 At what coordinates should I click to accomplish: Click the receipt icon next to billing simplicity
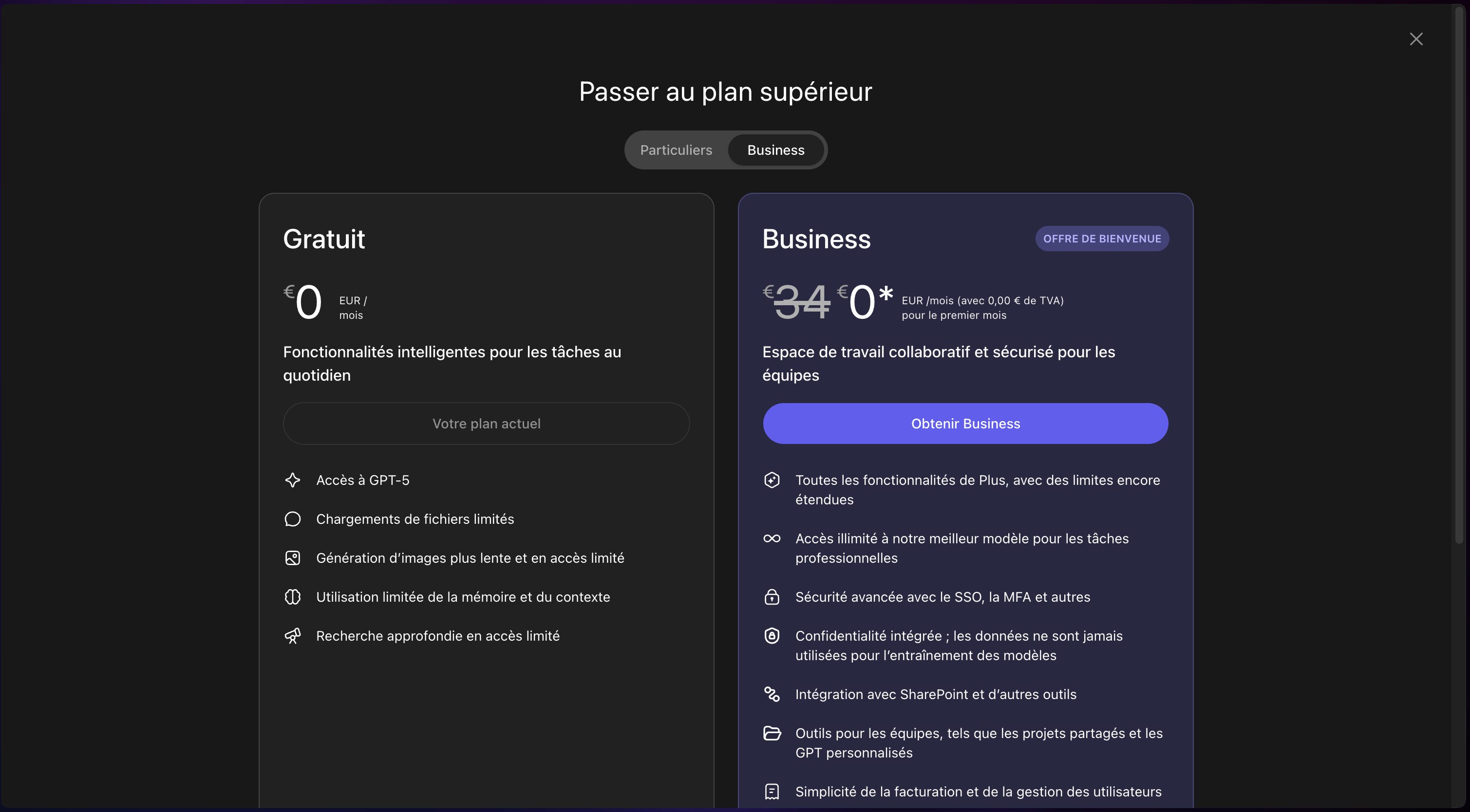coord(772,792)
